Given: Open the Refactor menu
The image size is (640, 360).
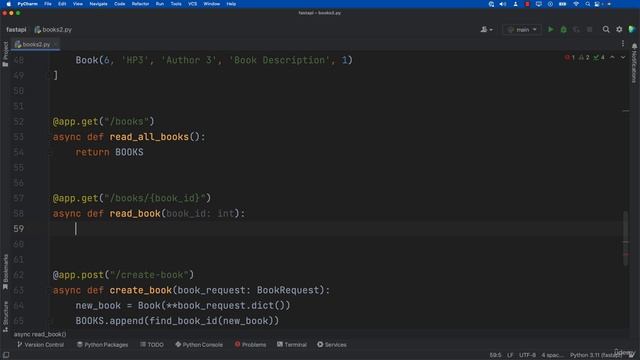Looking at the screenshot, I should tap(140, 4).
